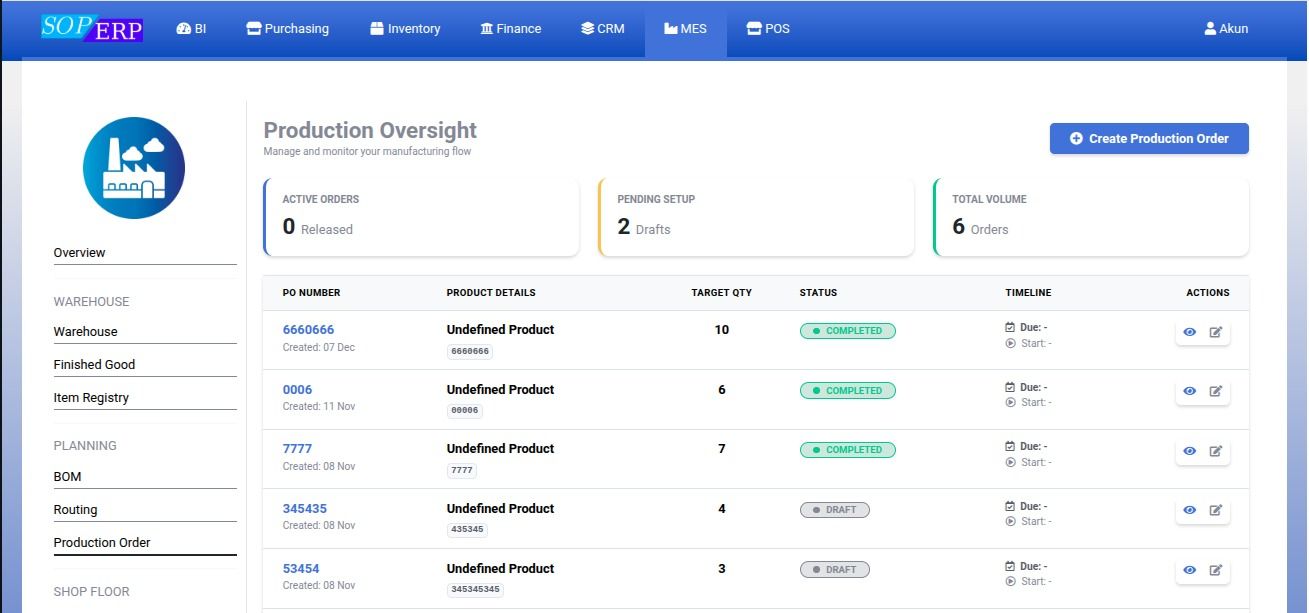
Task: Click the COMPLETED status pill on order 0006
Action: (847, 390)
